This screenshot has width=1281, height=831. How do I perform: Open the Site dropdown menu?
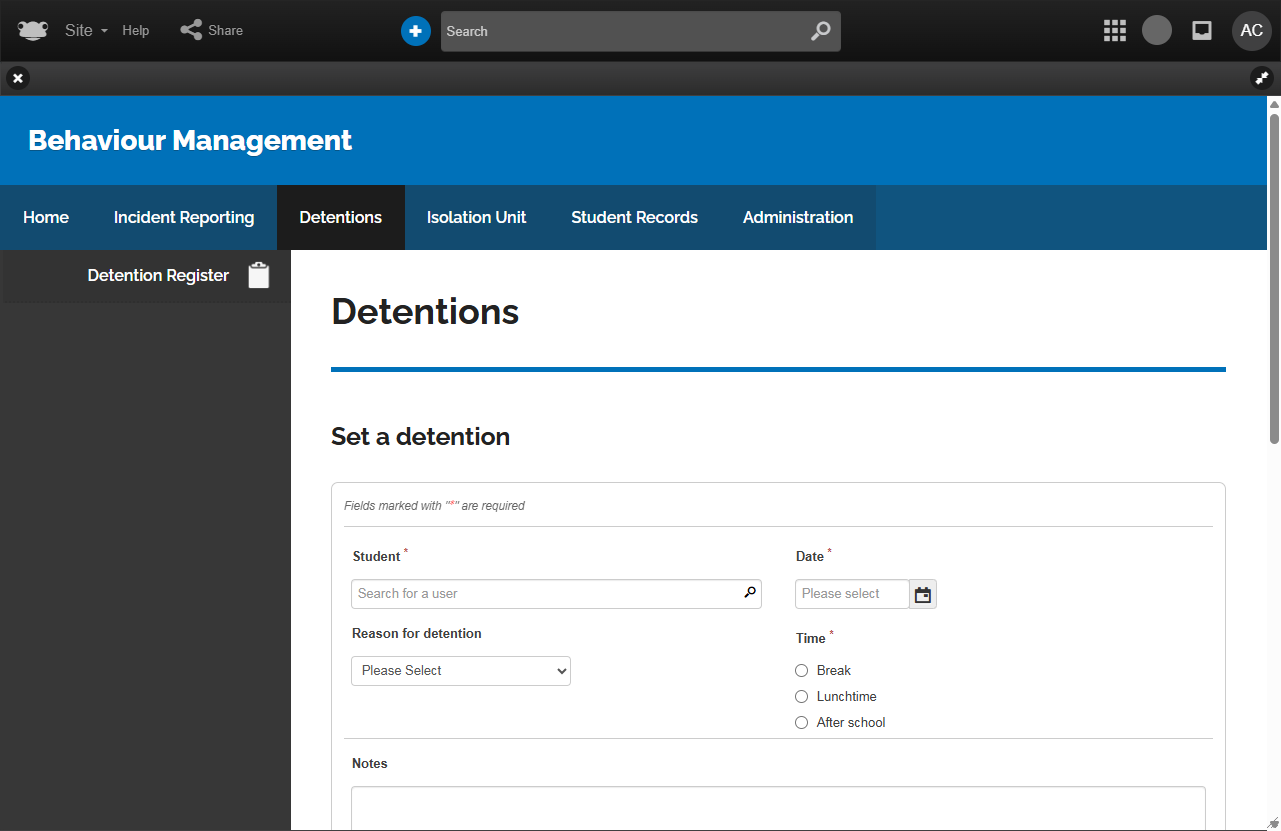(x=86, y=31)
